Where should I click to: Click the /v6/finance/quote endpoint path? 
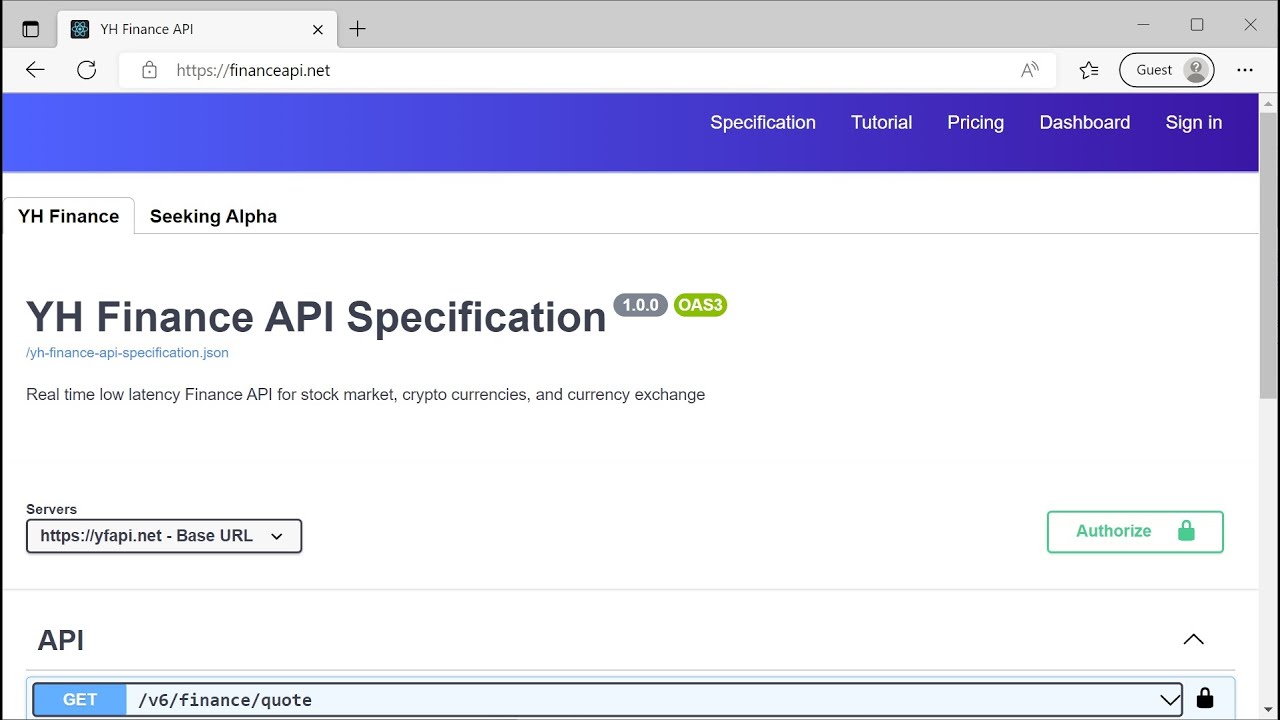[x=225, y=700]
